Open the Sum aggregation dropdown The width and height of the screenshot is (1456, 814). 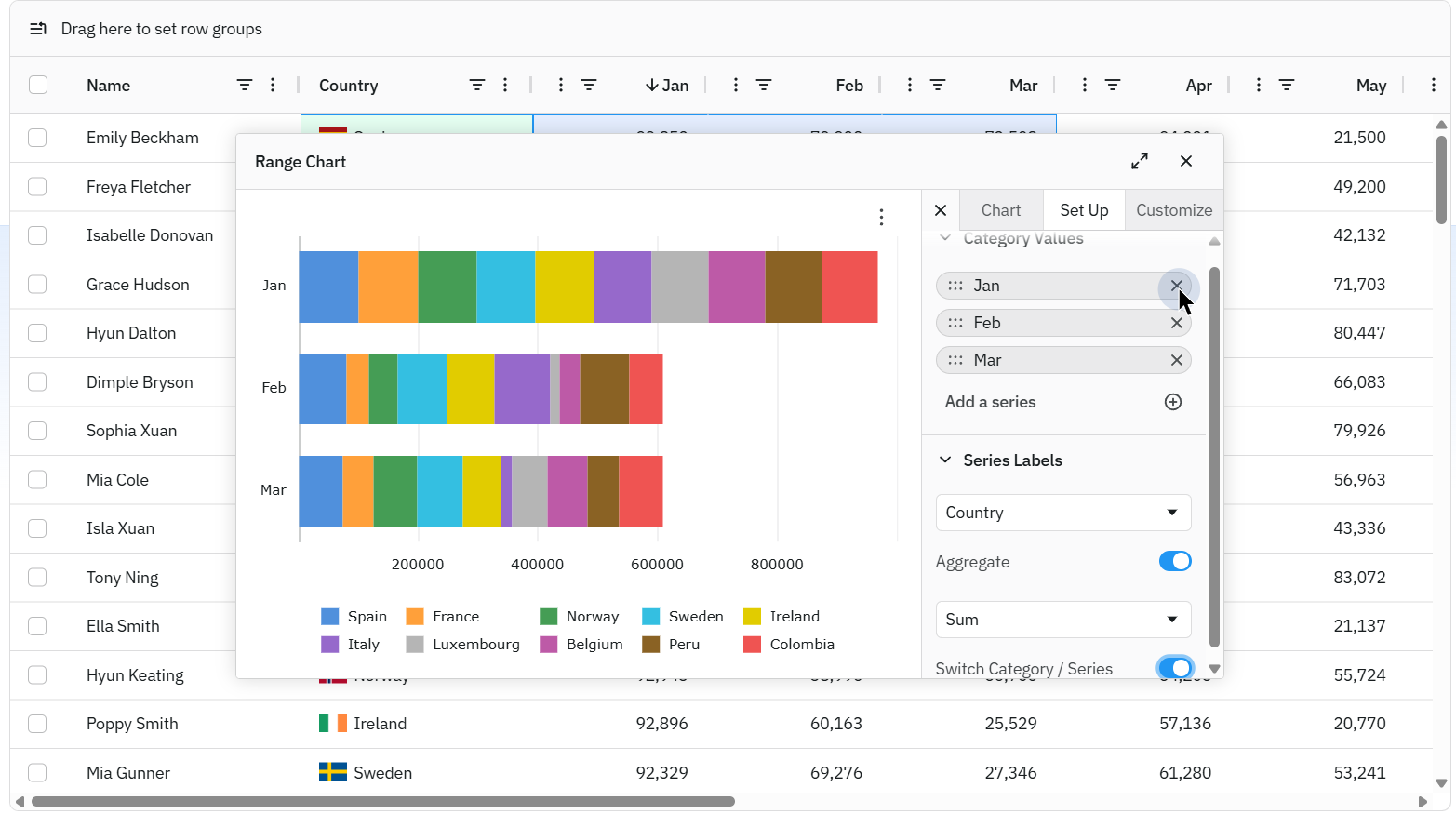coord(1062,620)
